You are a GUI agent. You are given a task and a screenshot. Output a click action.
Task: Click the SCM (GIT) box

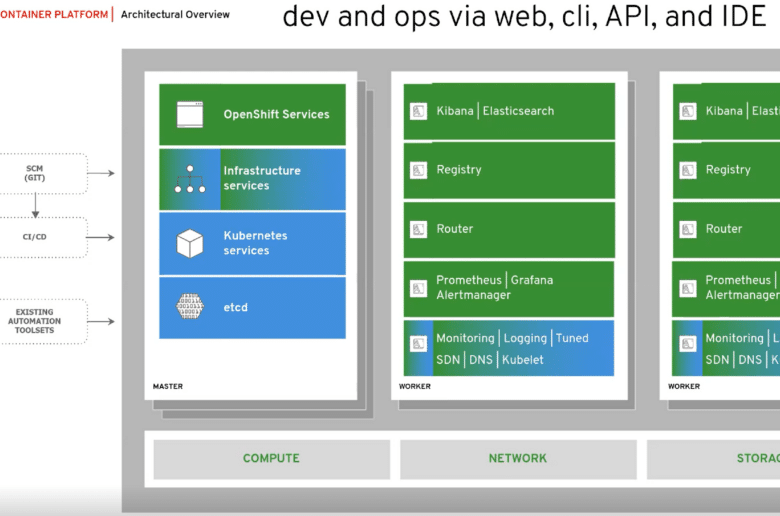[44, 173]
